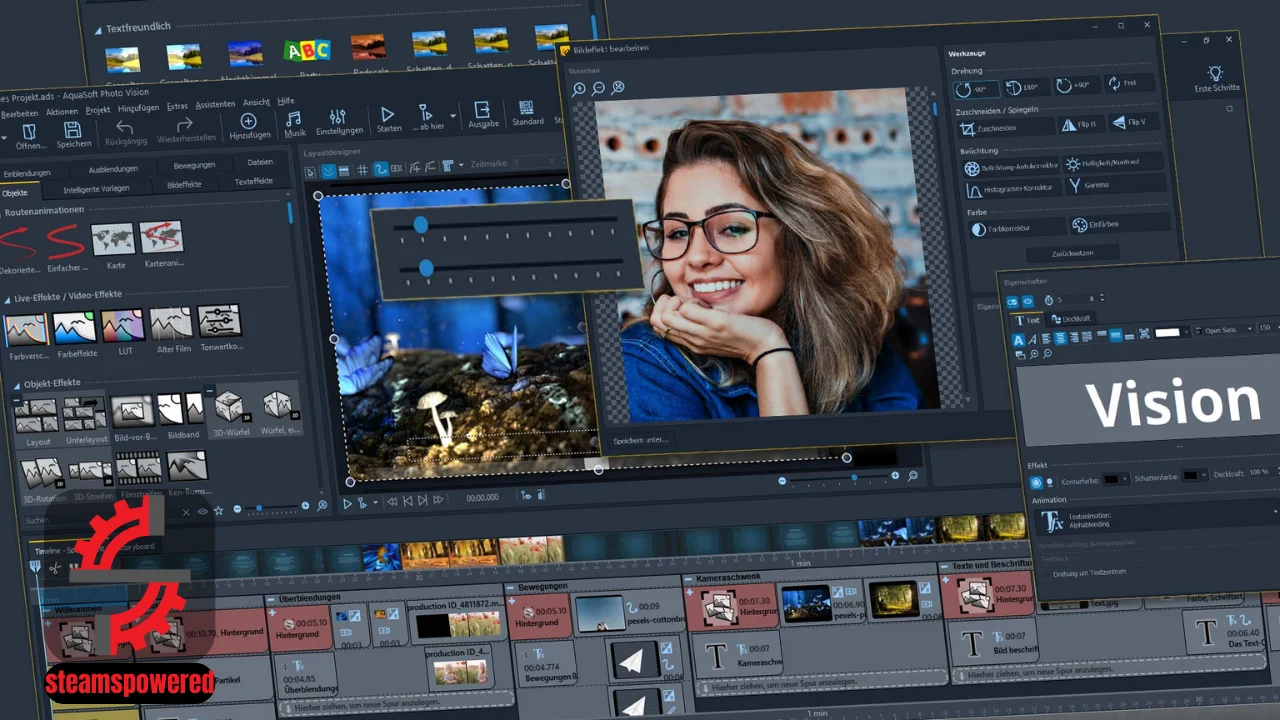Collapse the Objekt-Effekte section
Screen dimensions: 1280x720
tap(17, 385)
